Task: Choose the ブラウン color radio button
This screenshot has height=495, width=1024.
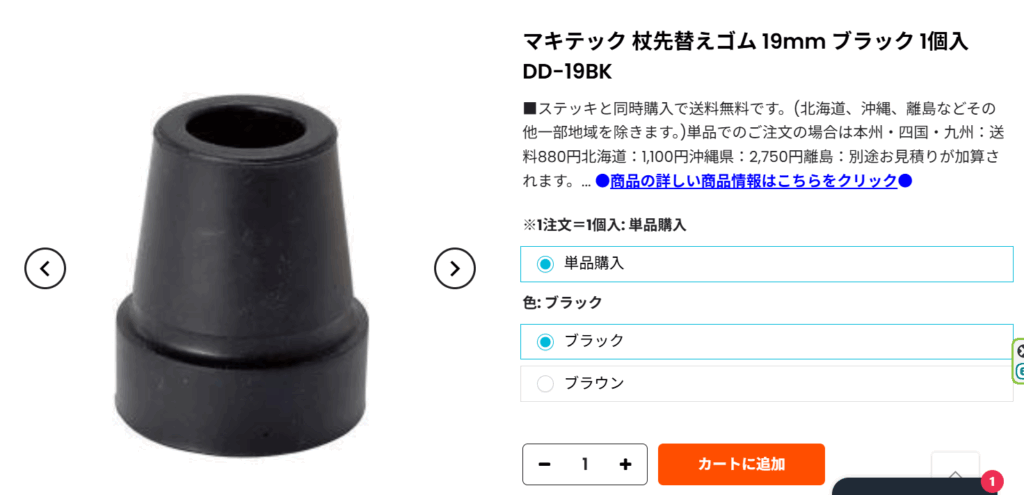Action: click(767, 383)
